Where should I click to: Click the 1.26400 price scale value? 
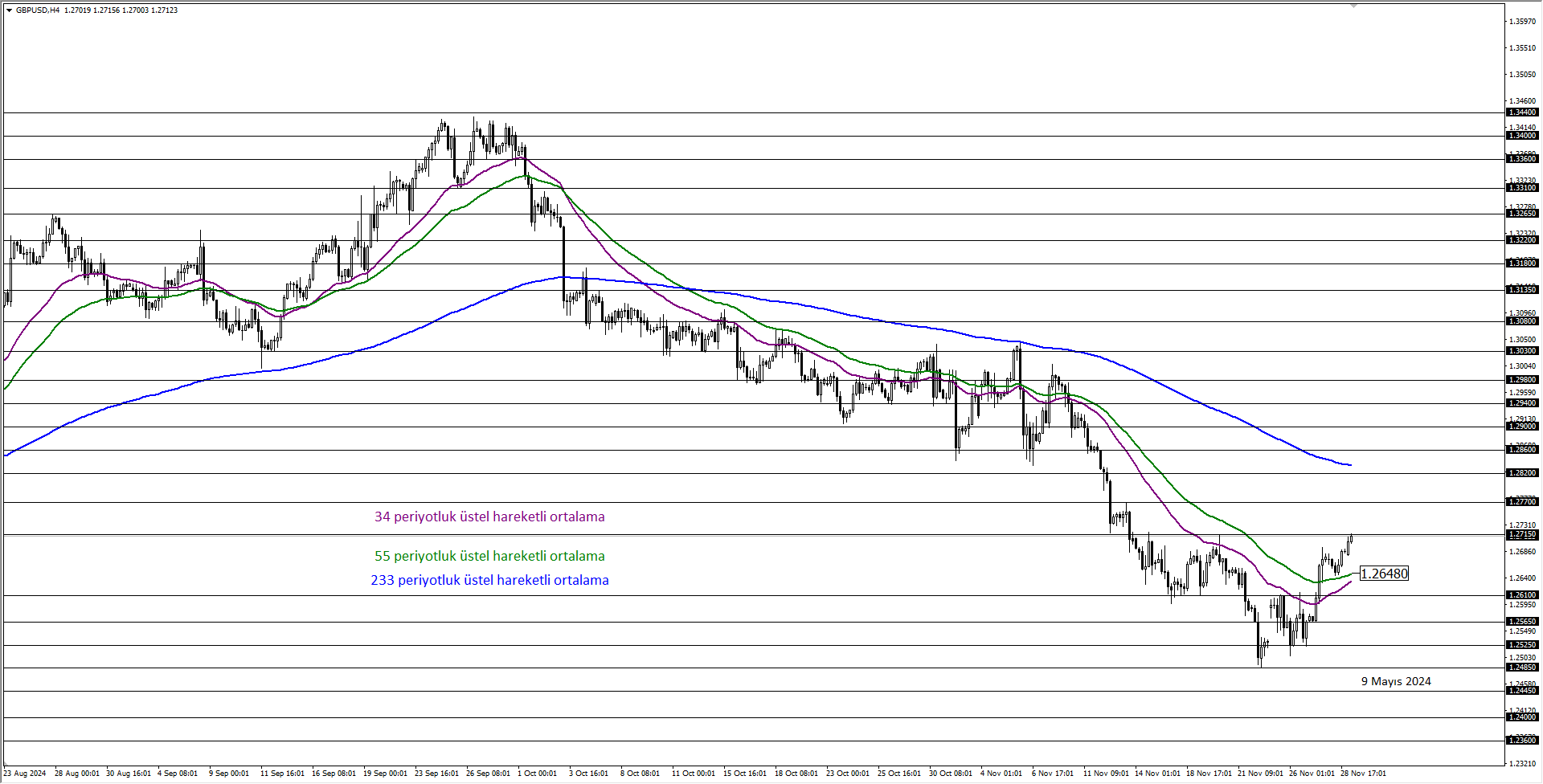[x=1523, y=578]
